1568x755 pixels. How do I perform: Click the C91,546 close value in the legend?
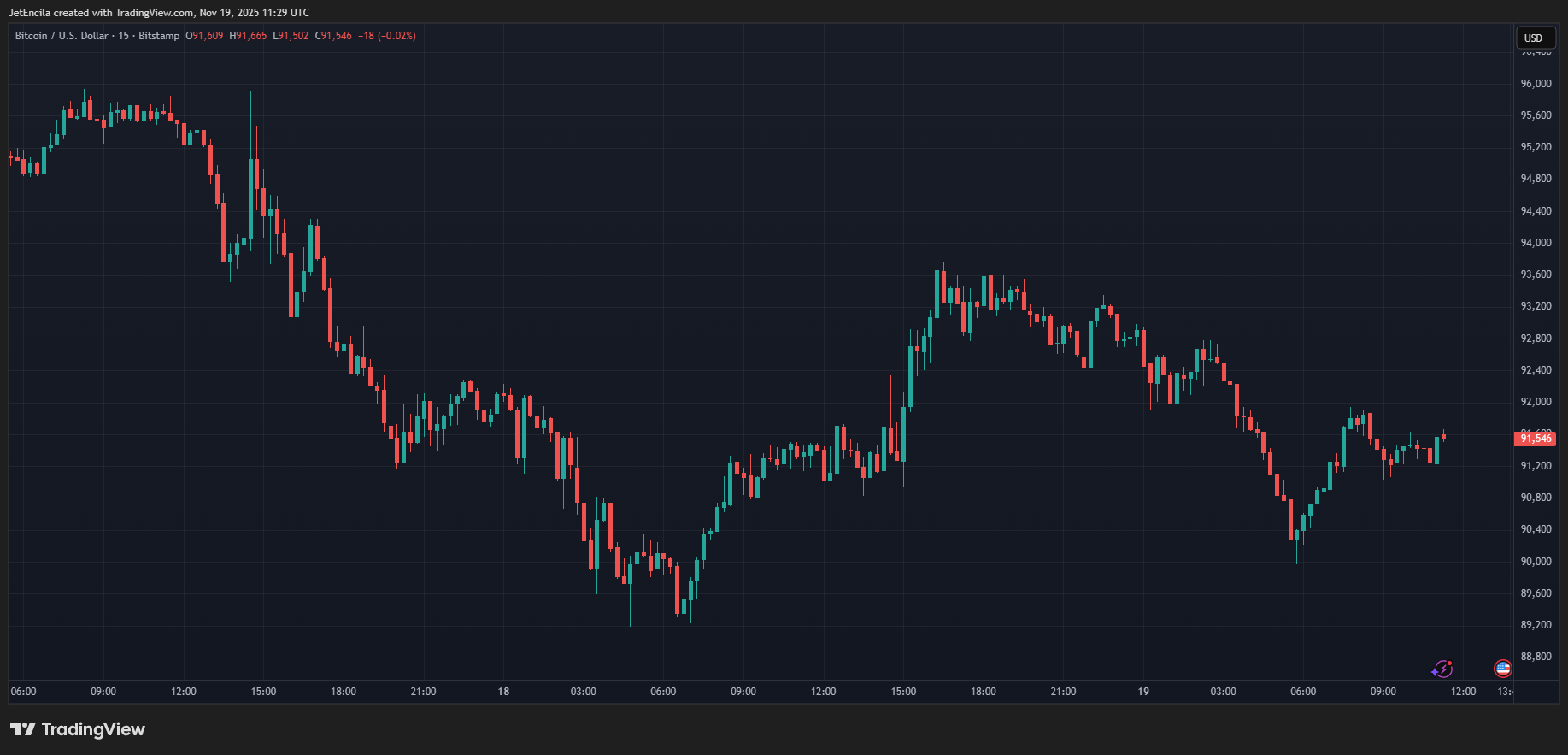point(333,36)
